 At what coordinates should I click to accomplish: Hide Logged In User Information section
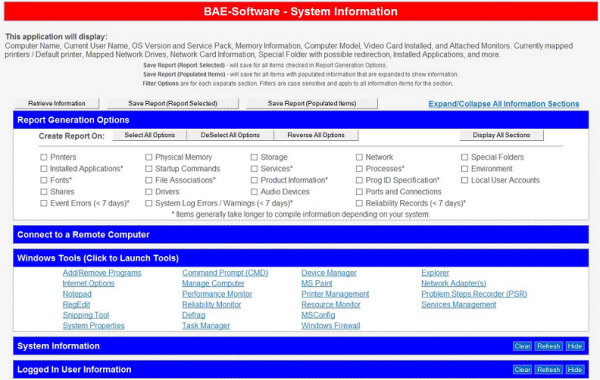[575, 370]
